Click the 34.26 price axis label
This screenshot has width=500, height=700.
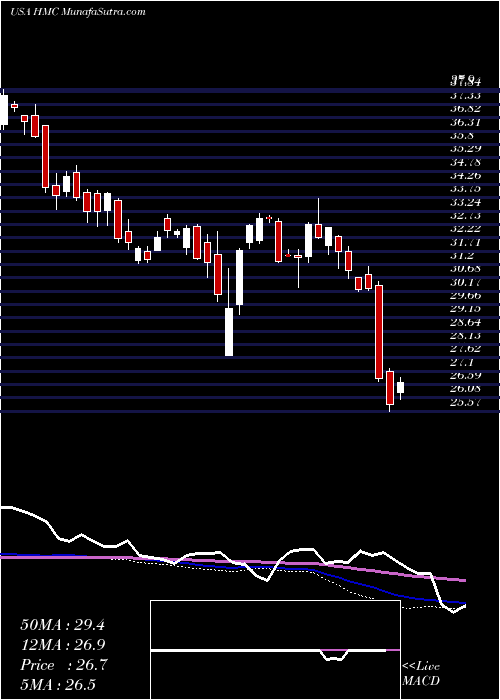(x=465, y=175)
